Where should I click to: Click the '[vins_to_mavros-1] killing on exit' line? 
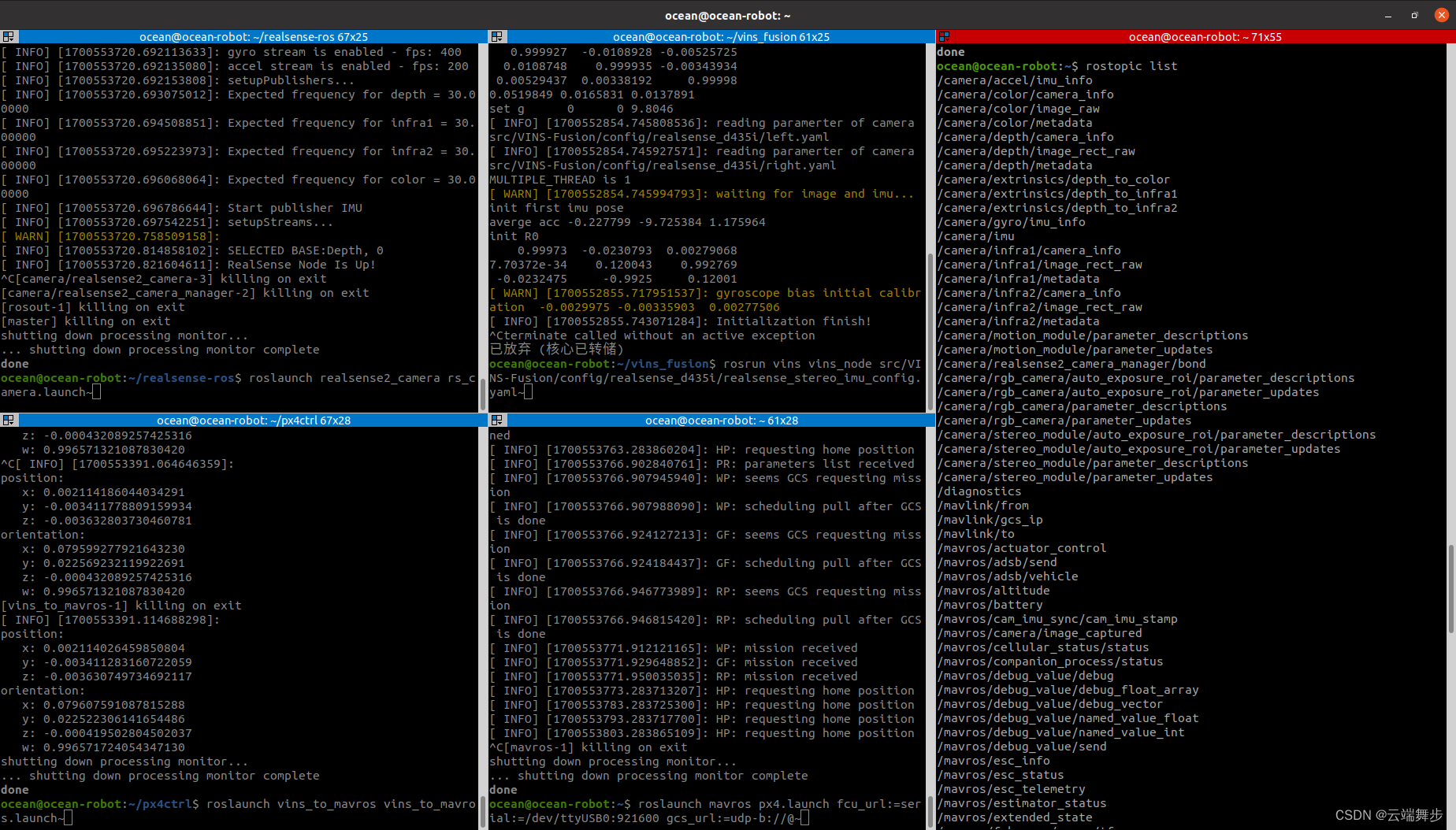pos(121,606)
